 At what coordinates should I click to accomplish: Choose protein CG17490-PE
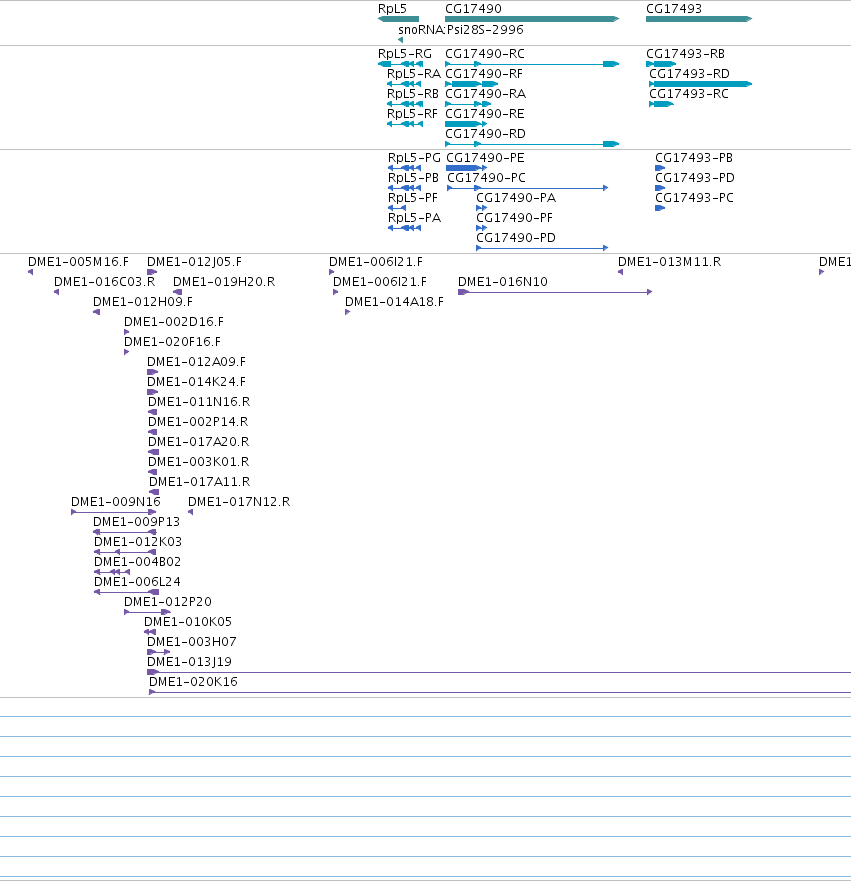coord(485,158)
